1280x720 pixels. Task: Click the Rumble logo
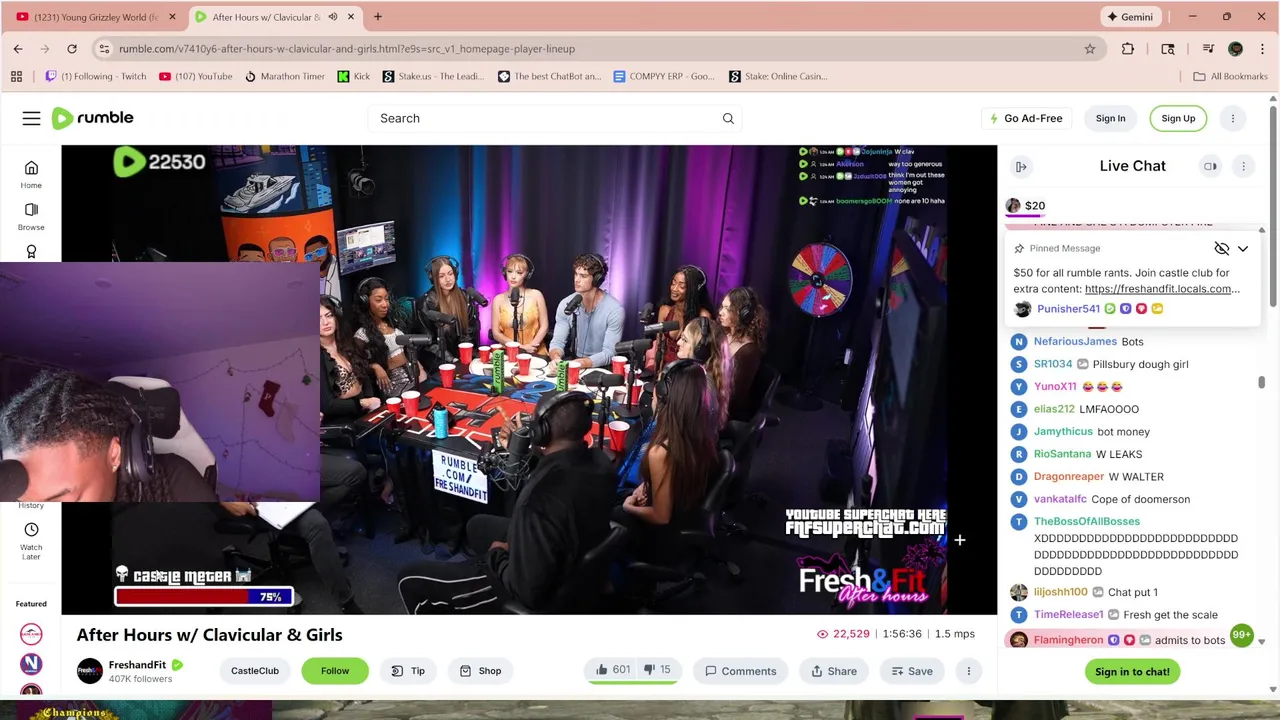pyautogui.click(x=92, y=118)
